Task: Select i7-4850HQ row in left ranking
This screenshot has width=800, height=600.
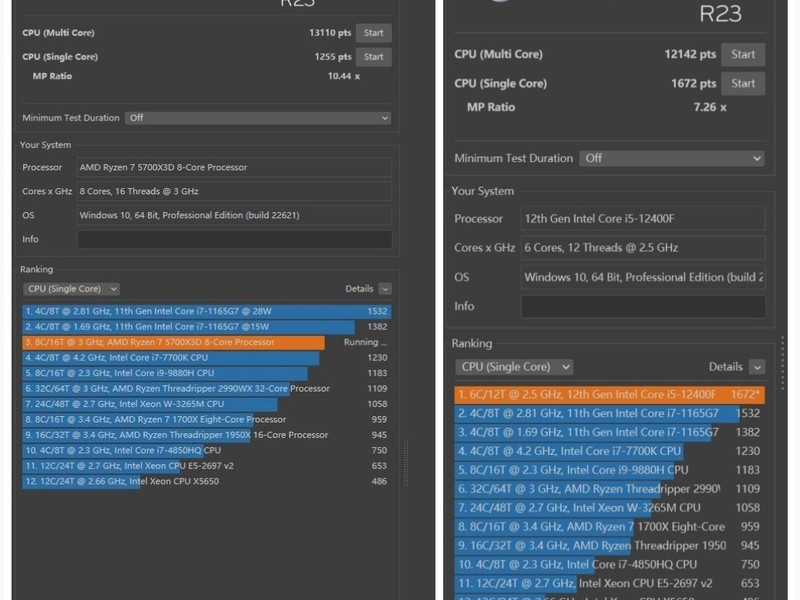Action: (x=207, y=451)
